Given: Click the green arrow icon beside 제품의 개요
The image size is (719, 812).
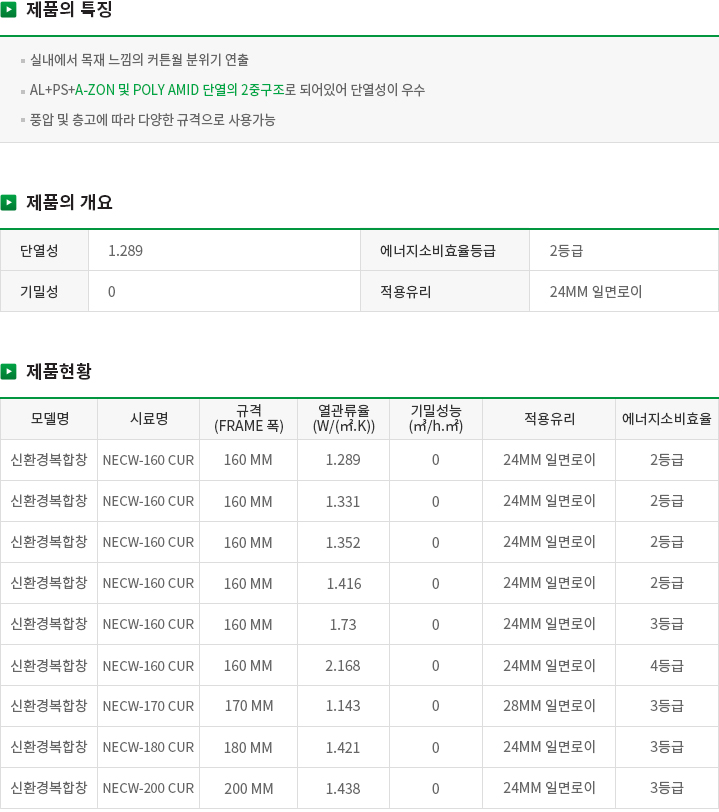Looking at the screenshot, I should [8, 202].
